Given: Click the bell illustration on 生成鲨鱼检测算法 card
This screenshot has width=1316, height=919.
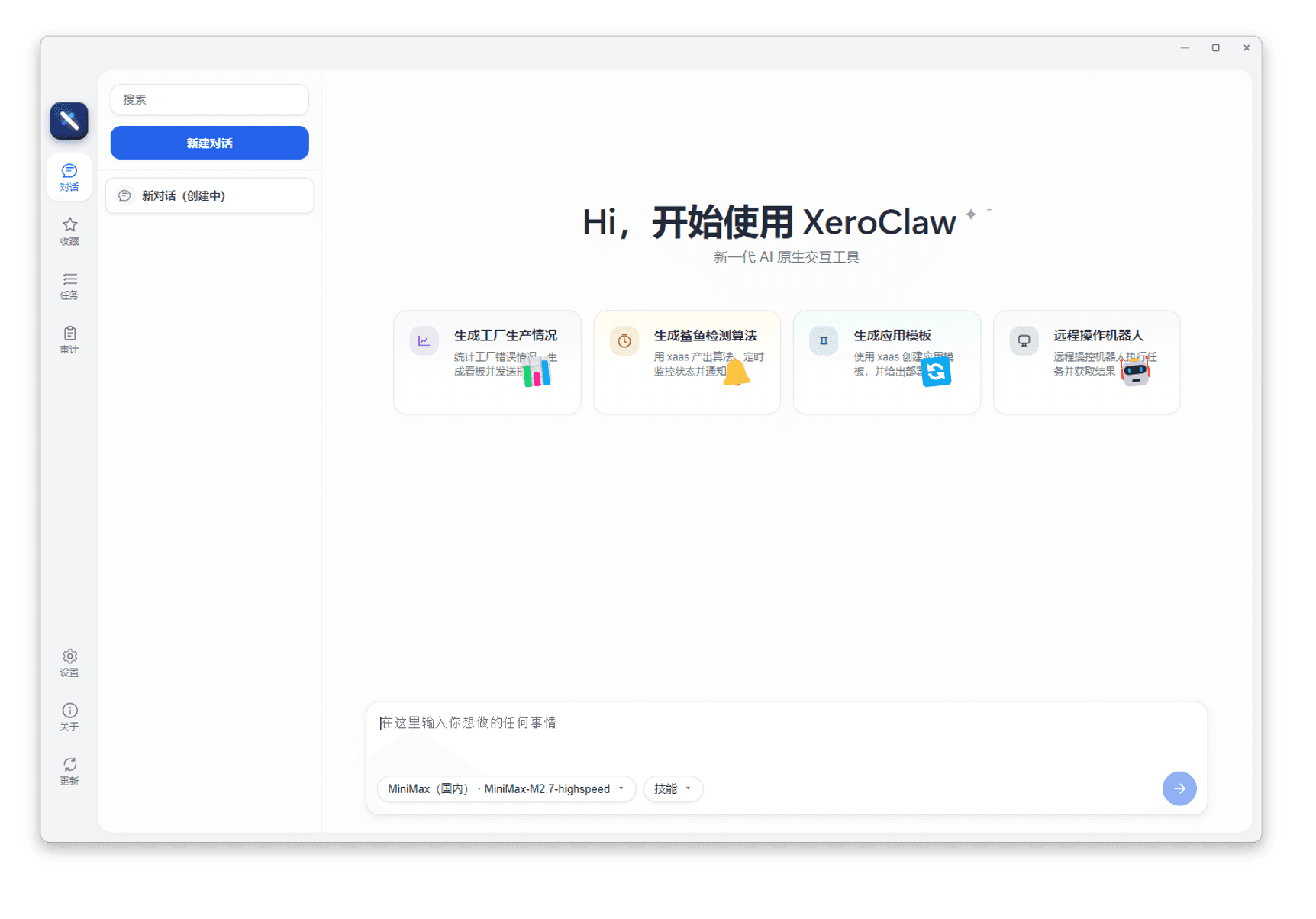Looking at the screenshot, I should point(736,372).
